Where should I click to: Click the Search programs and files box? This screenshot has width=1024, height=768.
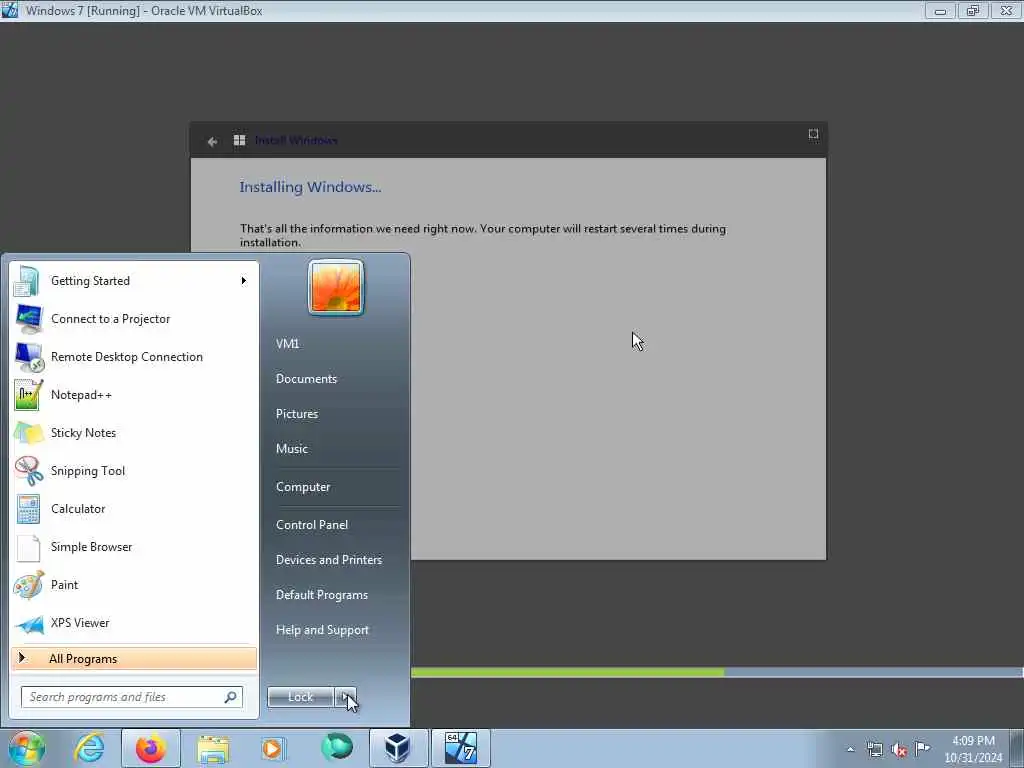(x=132, y=697)
